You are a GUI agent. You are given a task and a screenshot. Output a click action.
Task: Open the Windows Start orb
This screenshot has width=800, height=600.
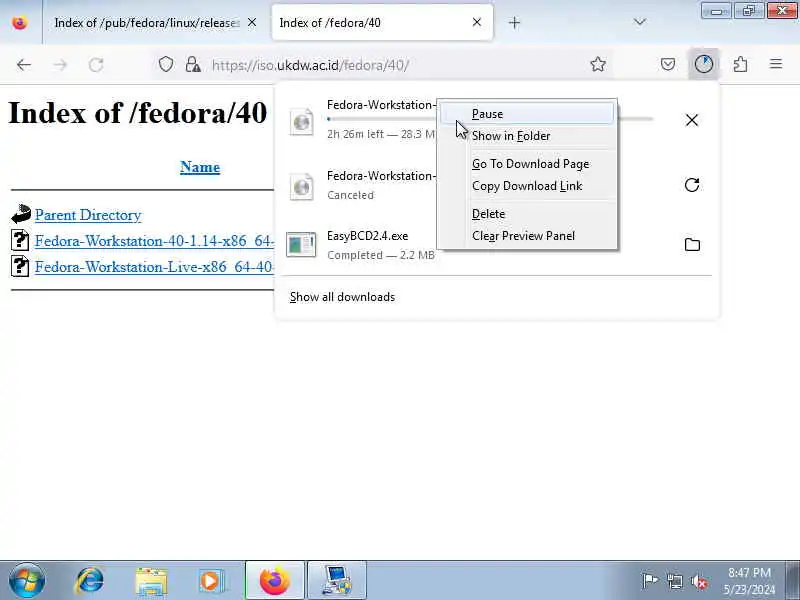tap(27, 580)
